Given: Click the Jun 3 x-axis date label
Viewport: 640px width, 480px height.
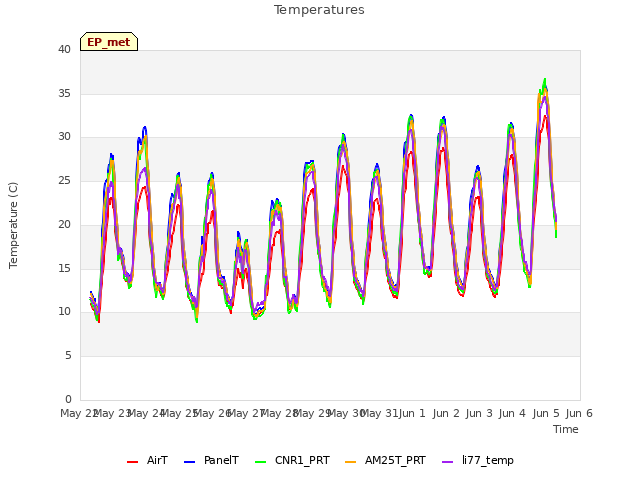Looking at the screenshot, I should [x=479, y=413].
